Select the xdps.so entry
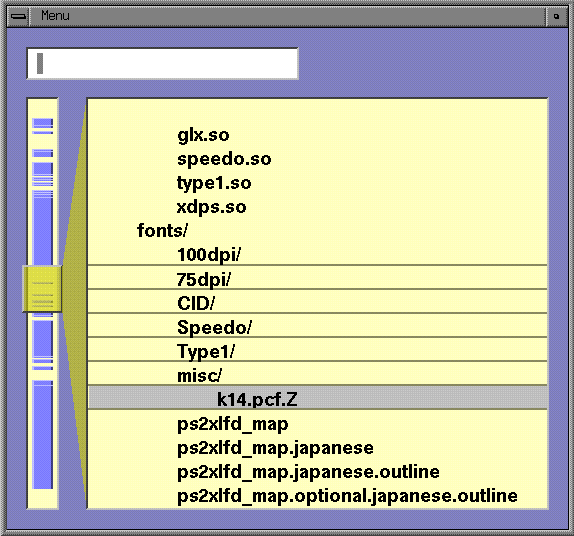 click(212, 207)
